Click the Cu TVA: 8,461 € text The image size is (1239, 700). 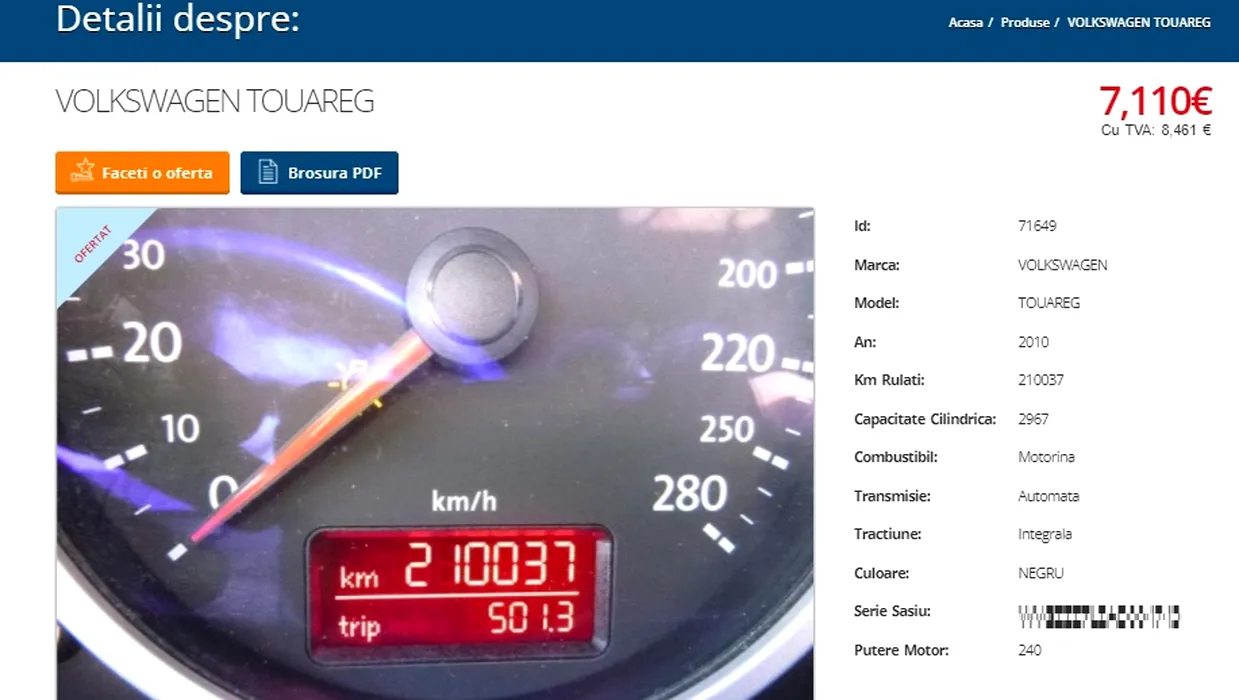1156,130
